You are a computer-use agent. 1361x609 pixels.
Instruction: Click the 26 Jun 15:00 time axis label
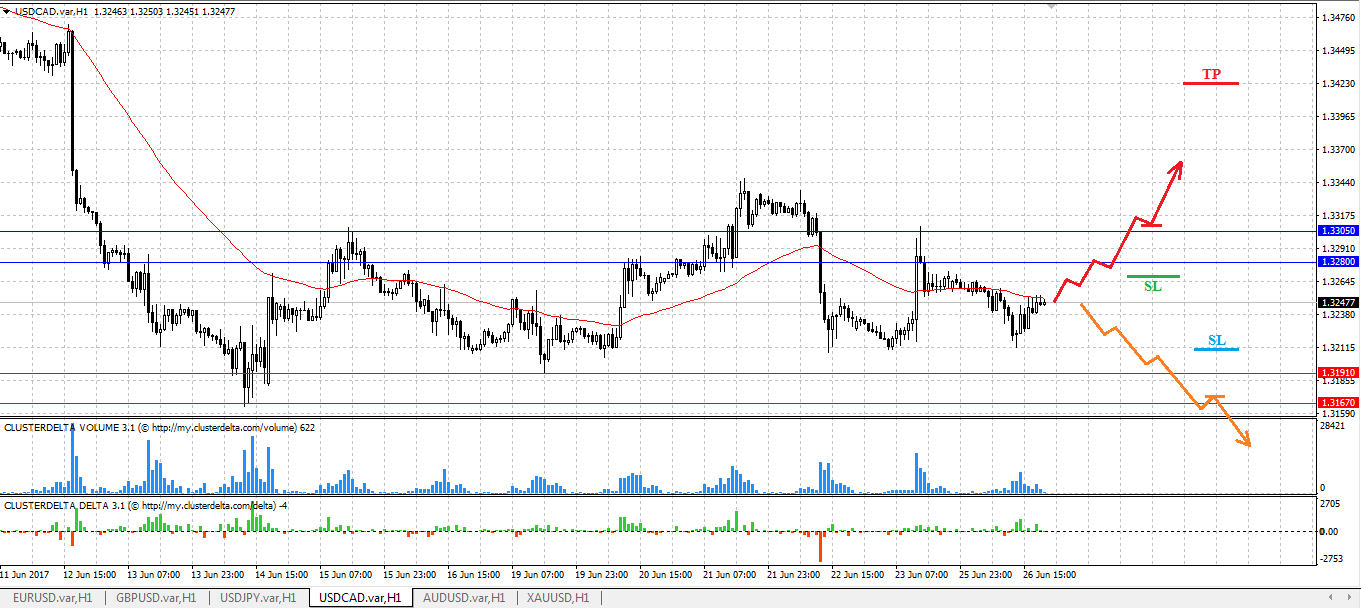click(1052, 575)
